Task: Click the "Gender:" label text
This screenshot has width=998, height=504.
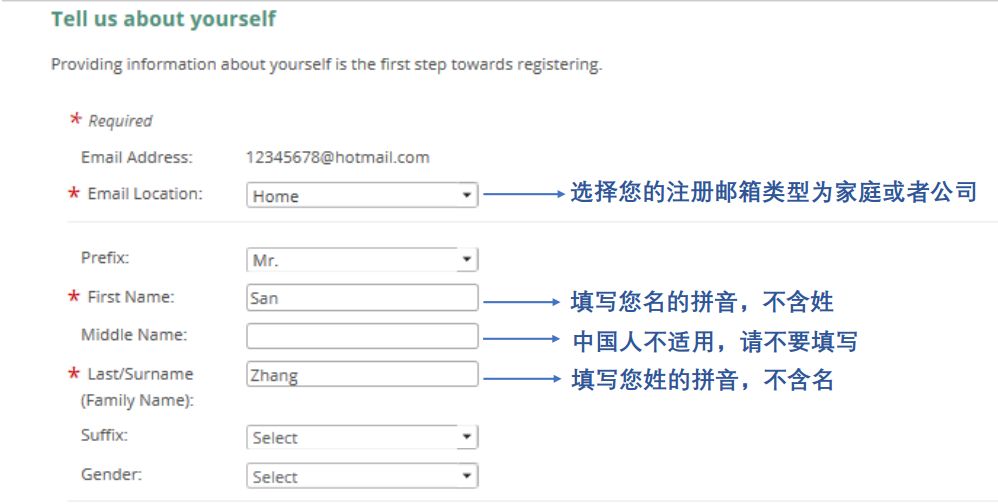Action: click(x=109, y=474)
